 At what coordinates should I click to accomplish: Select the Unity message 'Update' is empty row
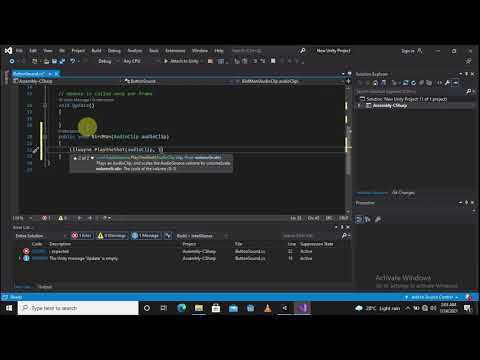click(182, 258)
